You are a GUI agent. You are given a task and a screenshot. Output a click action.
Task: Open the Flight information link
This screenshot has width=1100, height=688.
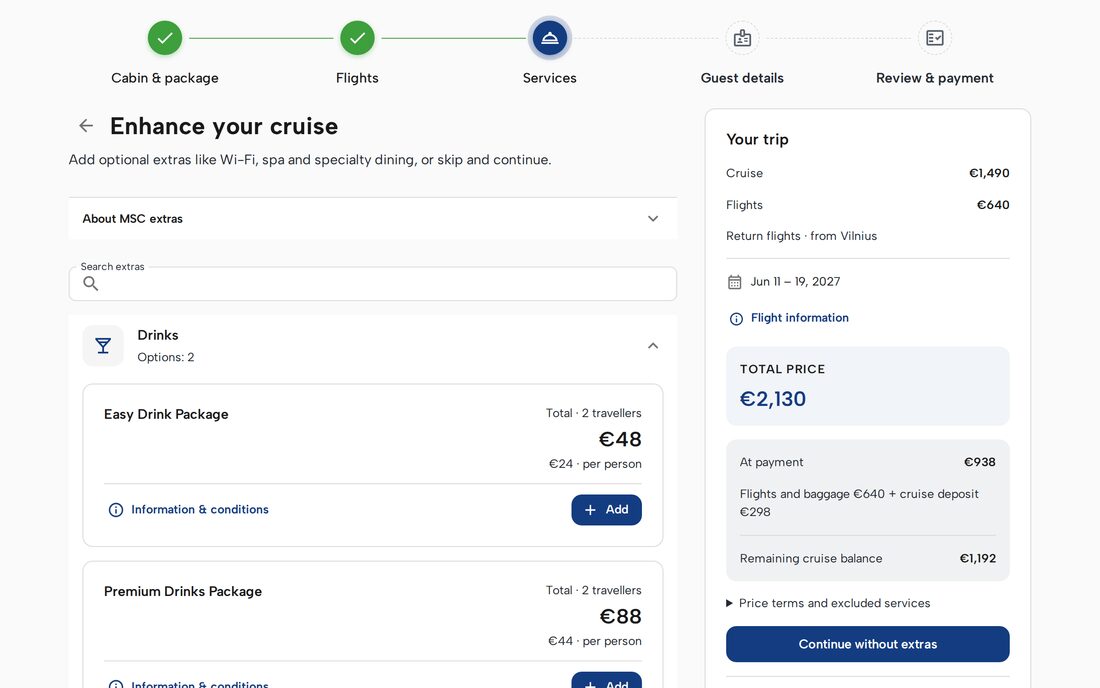(x=799, y=318)
